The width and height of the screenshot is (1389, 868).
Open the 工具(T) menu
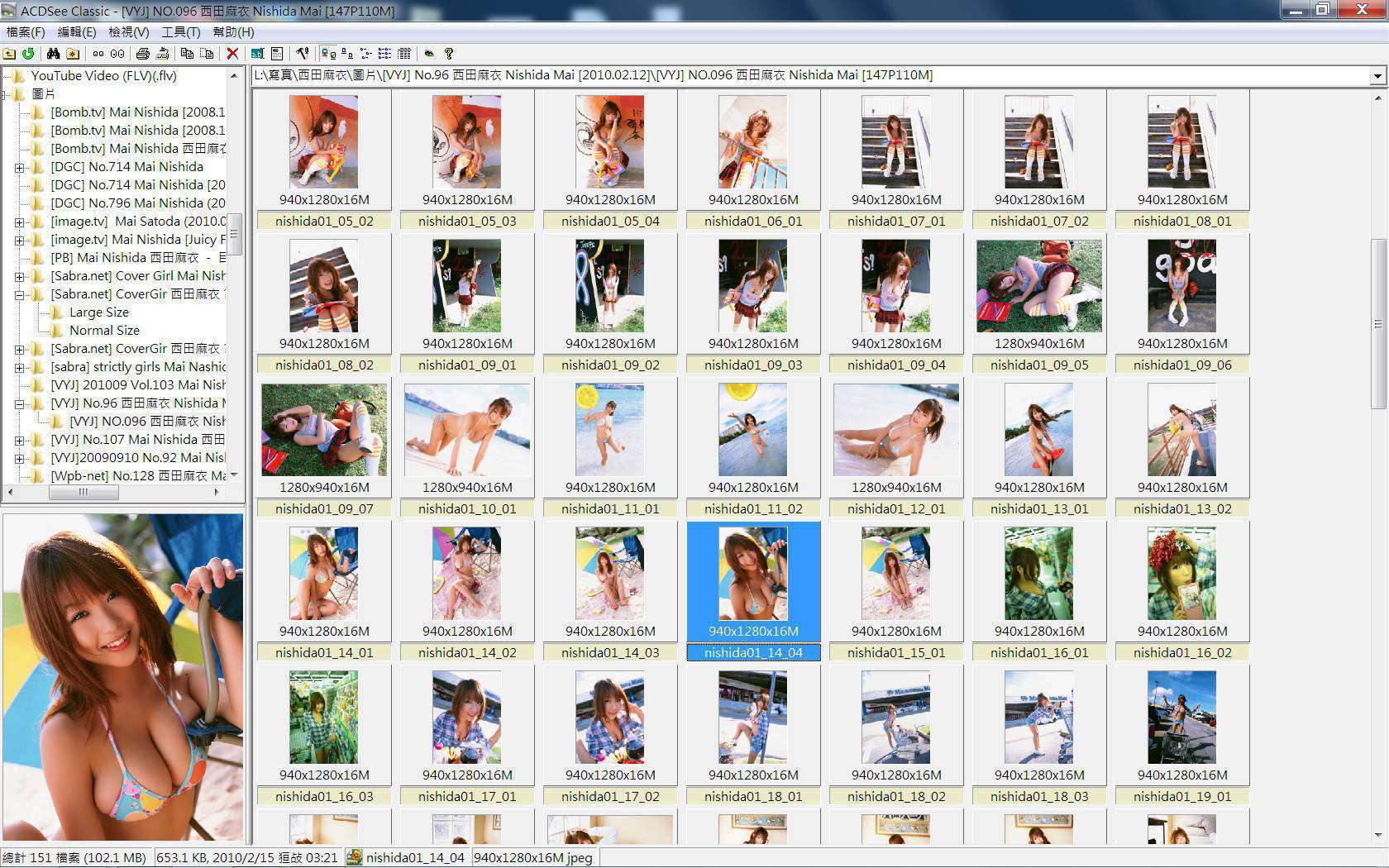tap(181, 32)
